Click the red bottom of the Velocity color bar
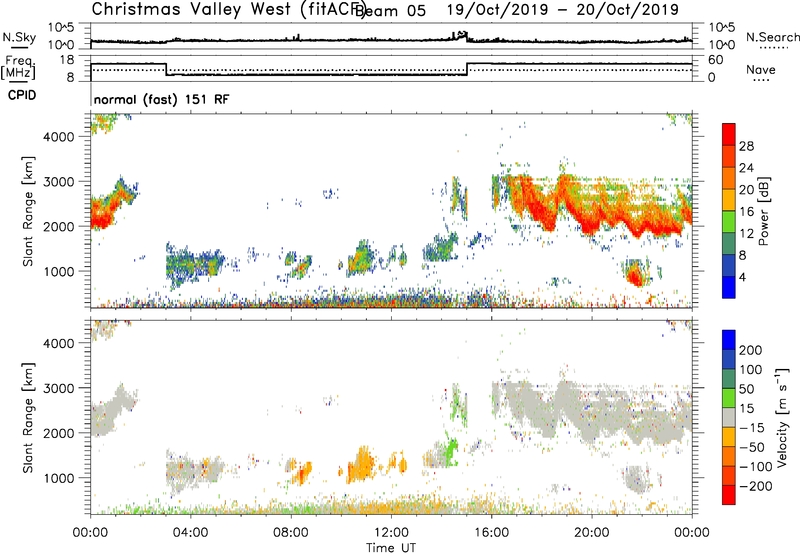The width and height of the screenshot is (800, 554). tap(729, 495)
